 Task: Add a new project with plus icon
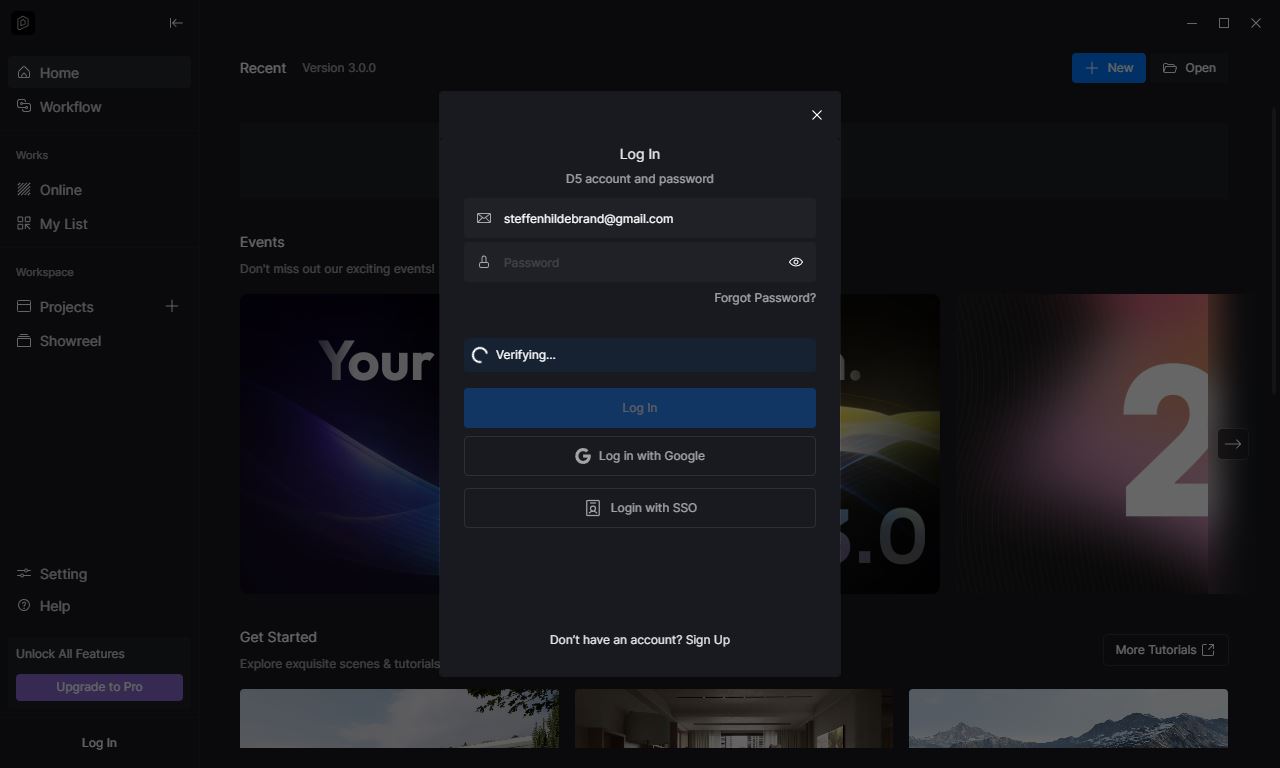[x=172, y=306]
